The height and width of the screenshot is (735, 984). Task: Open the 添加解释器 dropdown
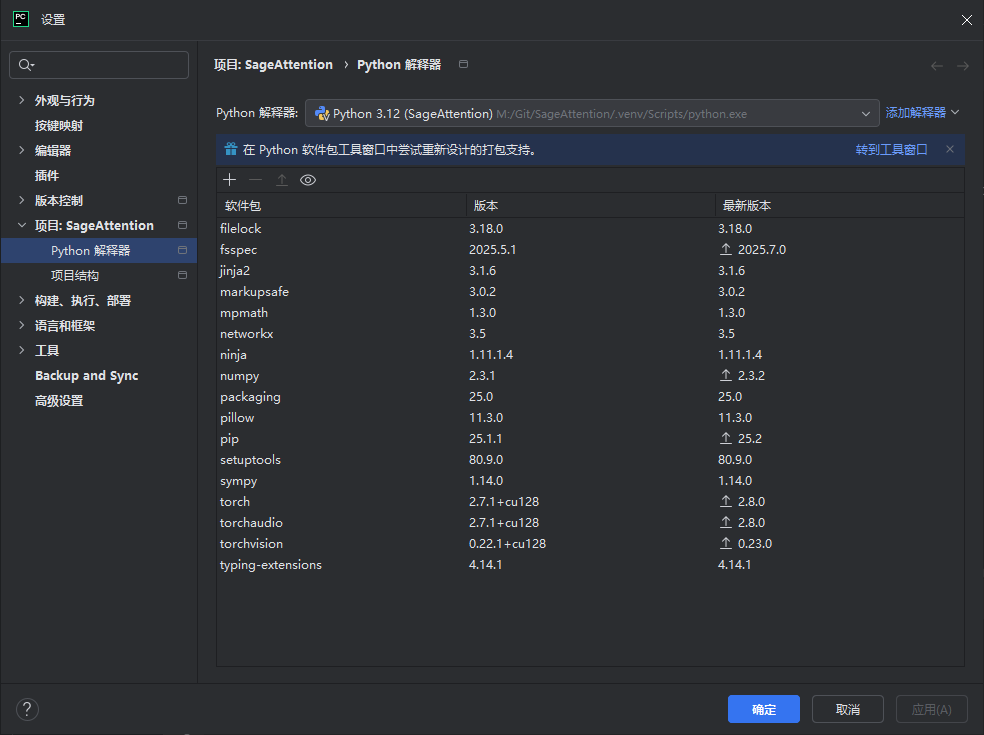[x=922, y=112]
